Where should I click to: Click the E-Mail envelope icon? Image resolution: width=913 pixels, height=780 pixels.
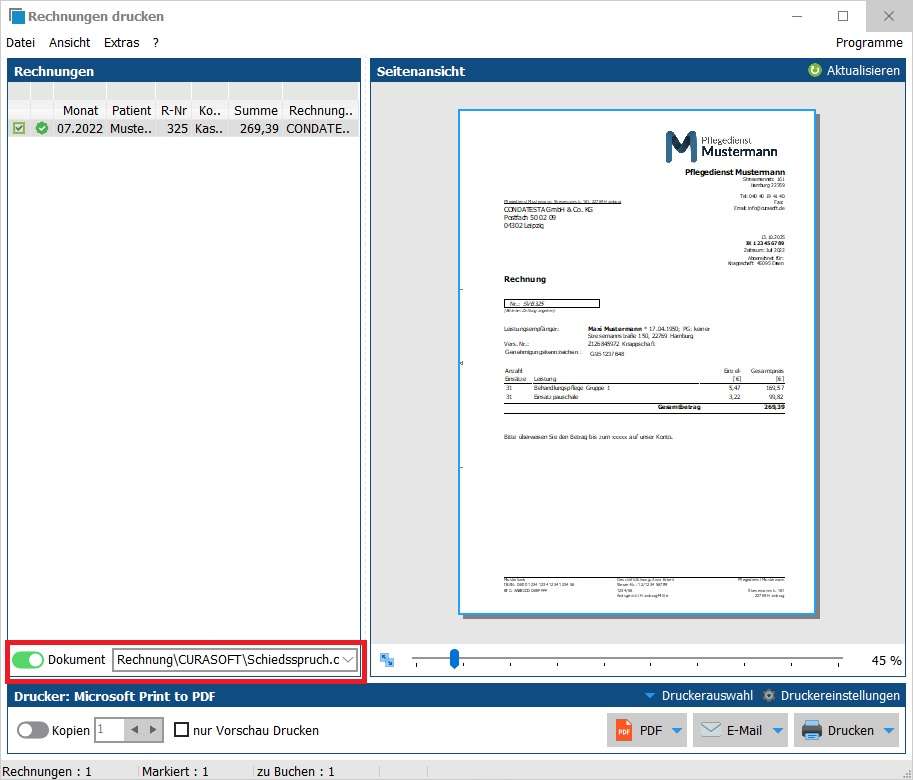[709, 730]
